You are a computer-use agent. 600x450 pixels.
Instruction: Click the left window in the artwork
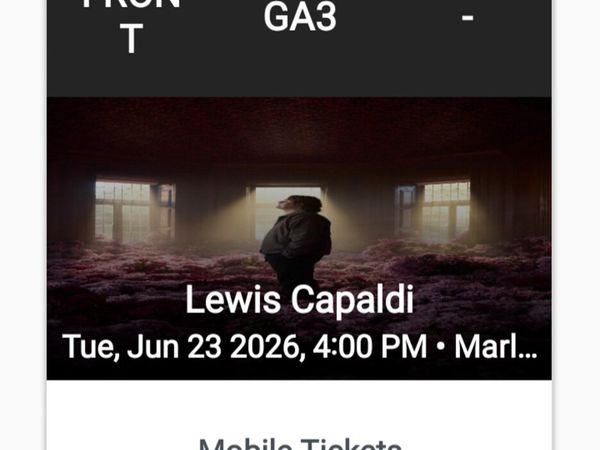pos(135,211)
